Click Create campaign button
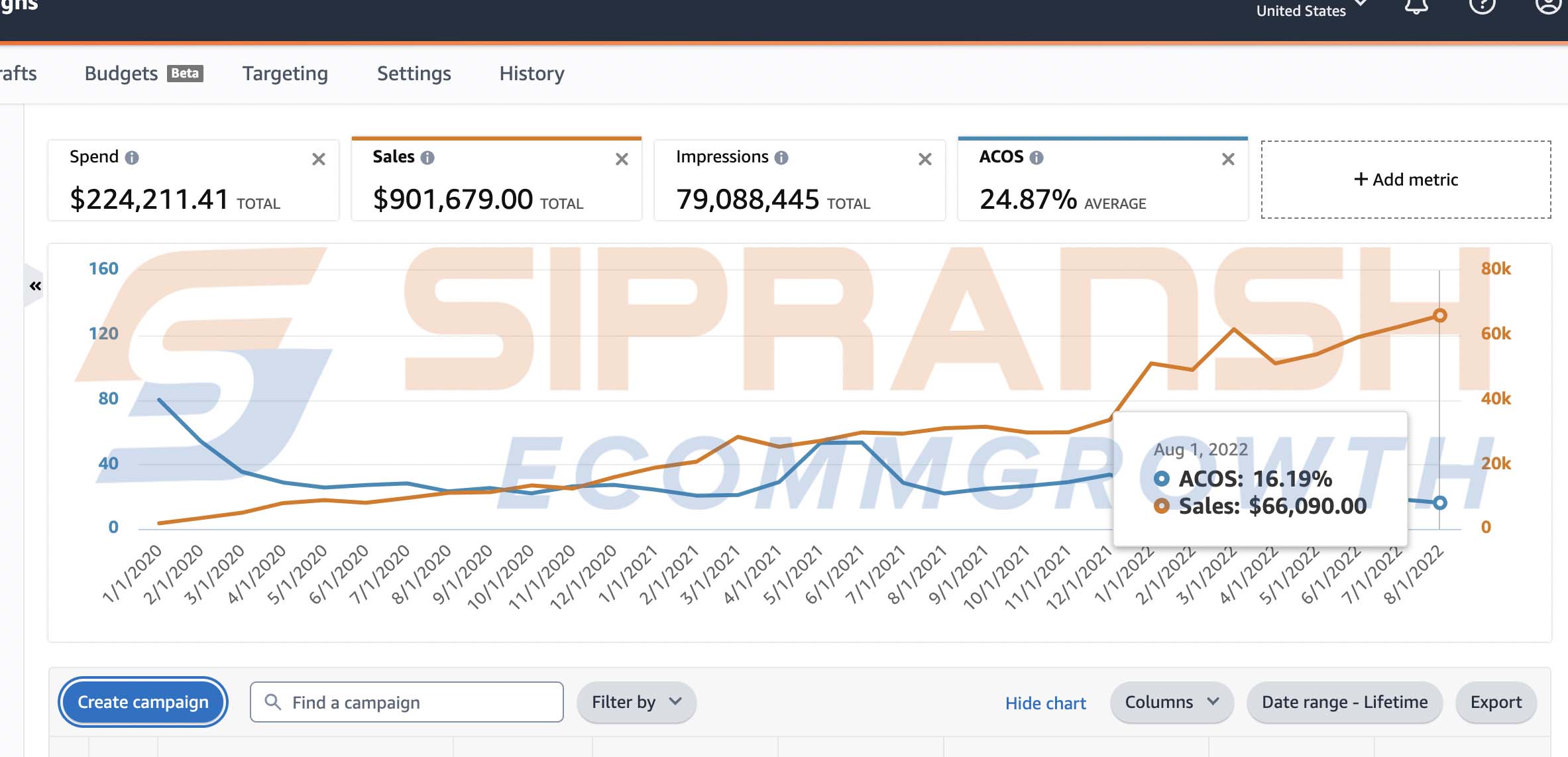The height and width of the screenshot is (757, 1568). [x=143, y=702]
